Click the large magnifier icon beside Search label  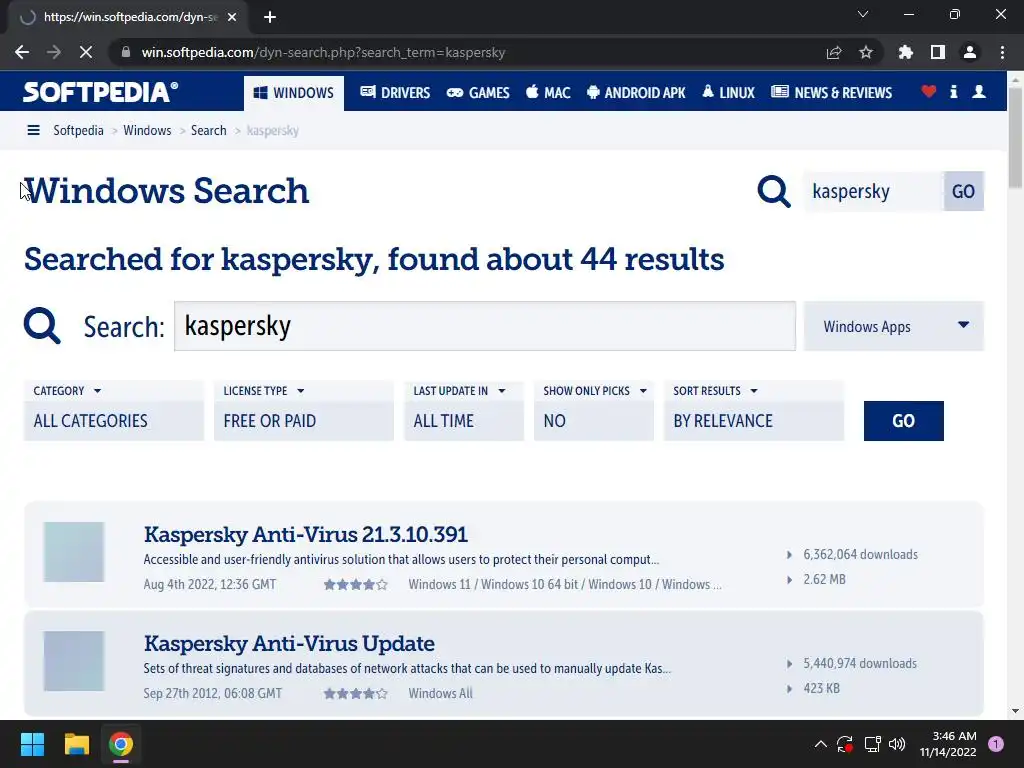(42, 326)
